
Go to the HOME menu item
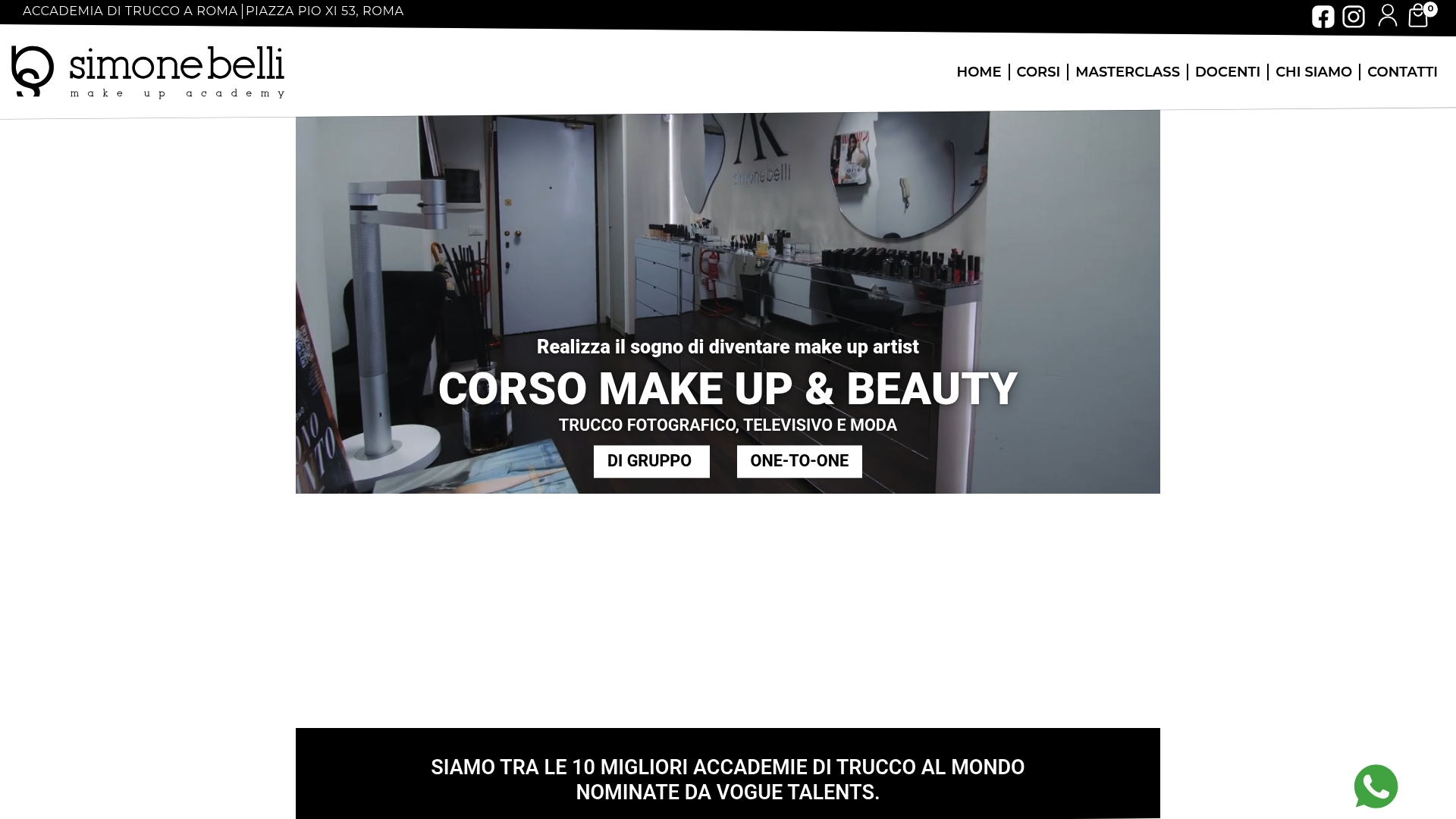click(978, 72)
